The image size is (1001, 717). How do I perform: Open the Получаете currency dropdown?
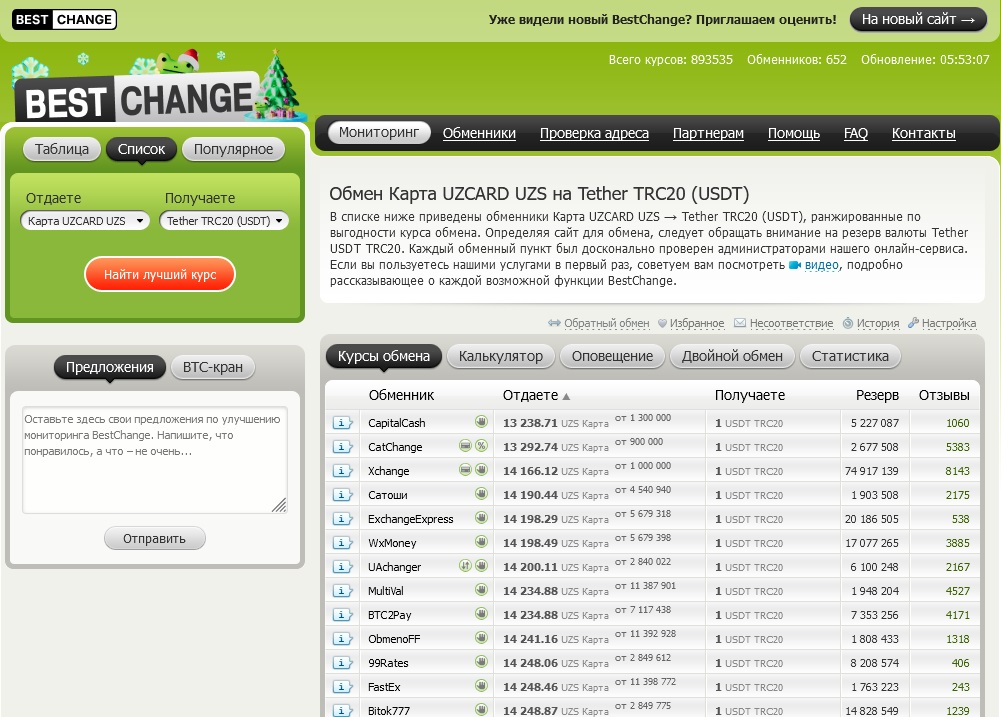224,221
